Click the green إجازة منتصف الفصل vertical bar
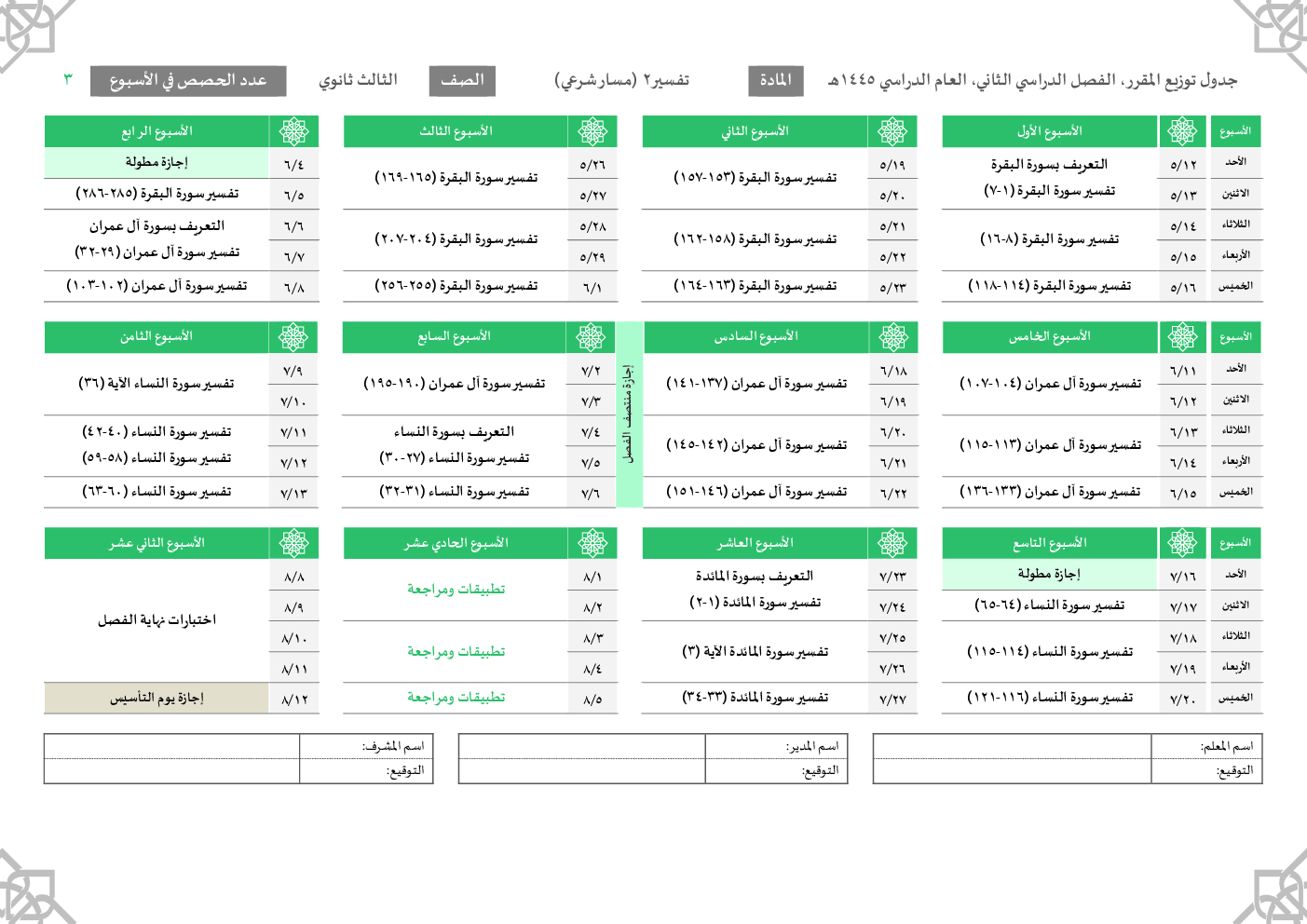1307x924 pixels. coord(630,414)
